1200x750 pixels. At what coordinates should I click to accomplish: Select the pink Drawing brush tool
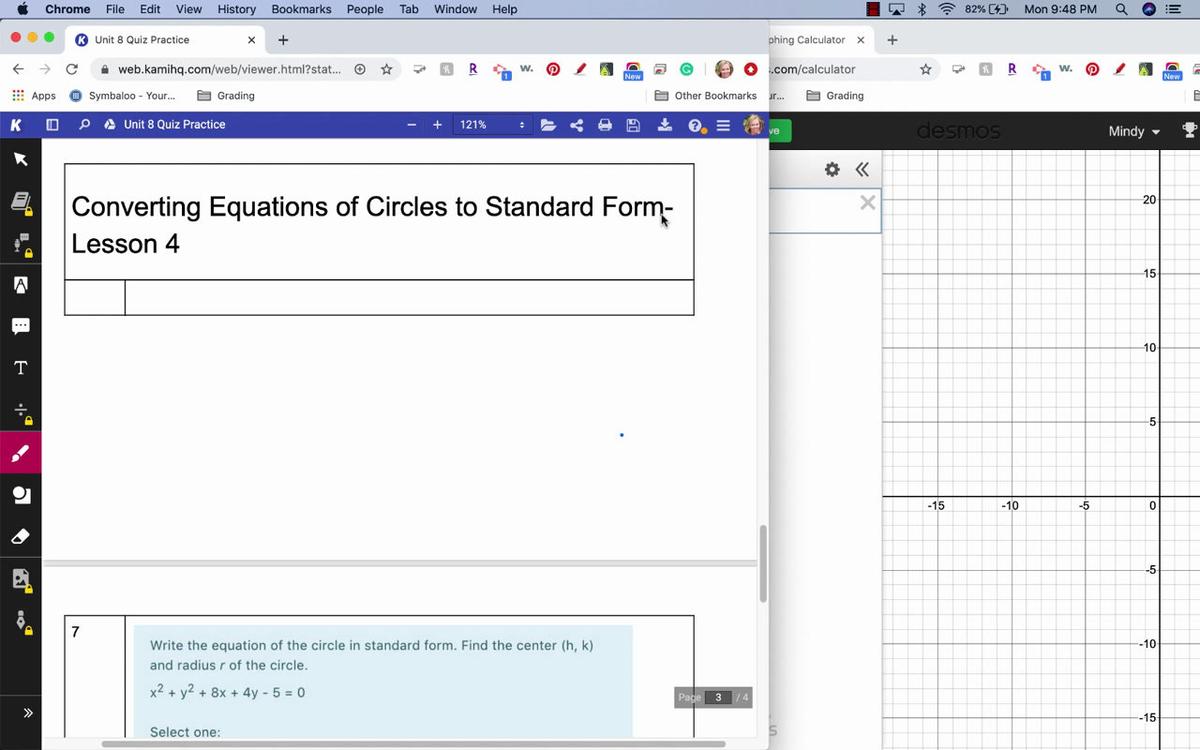(20, 454)
